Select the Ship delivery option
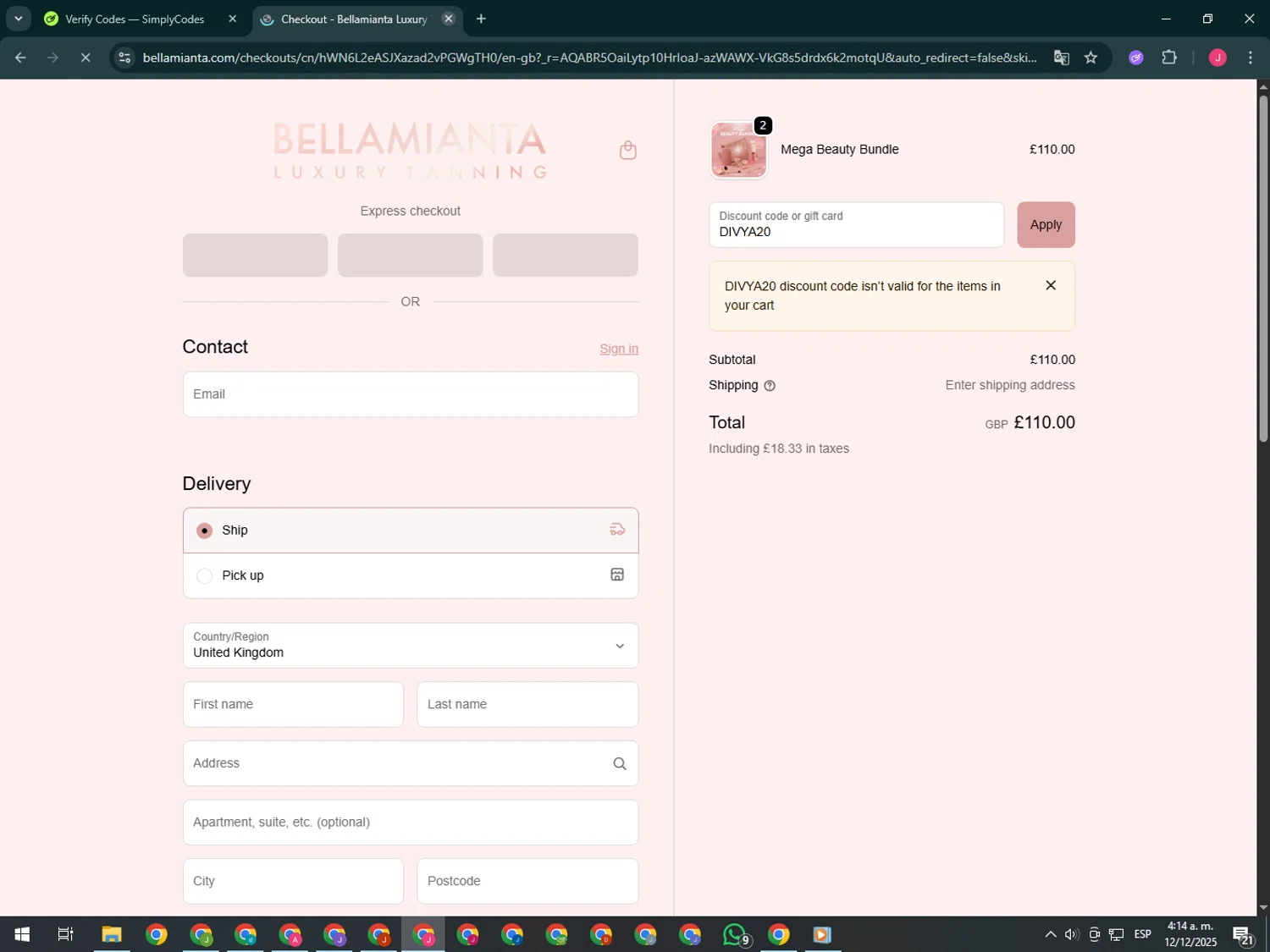 click(x=411, y=531)
